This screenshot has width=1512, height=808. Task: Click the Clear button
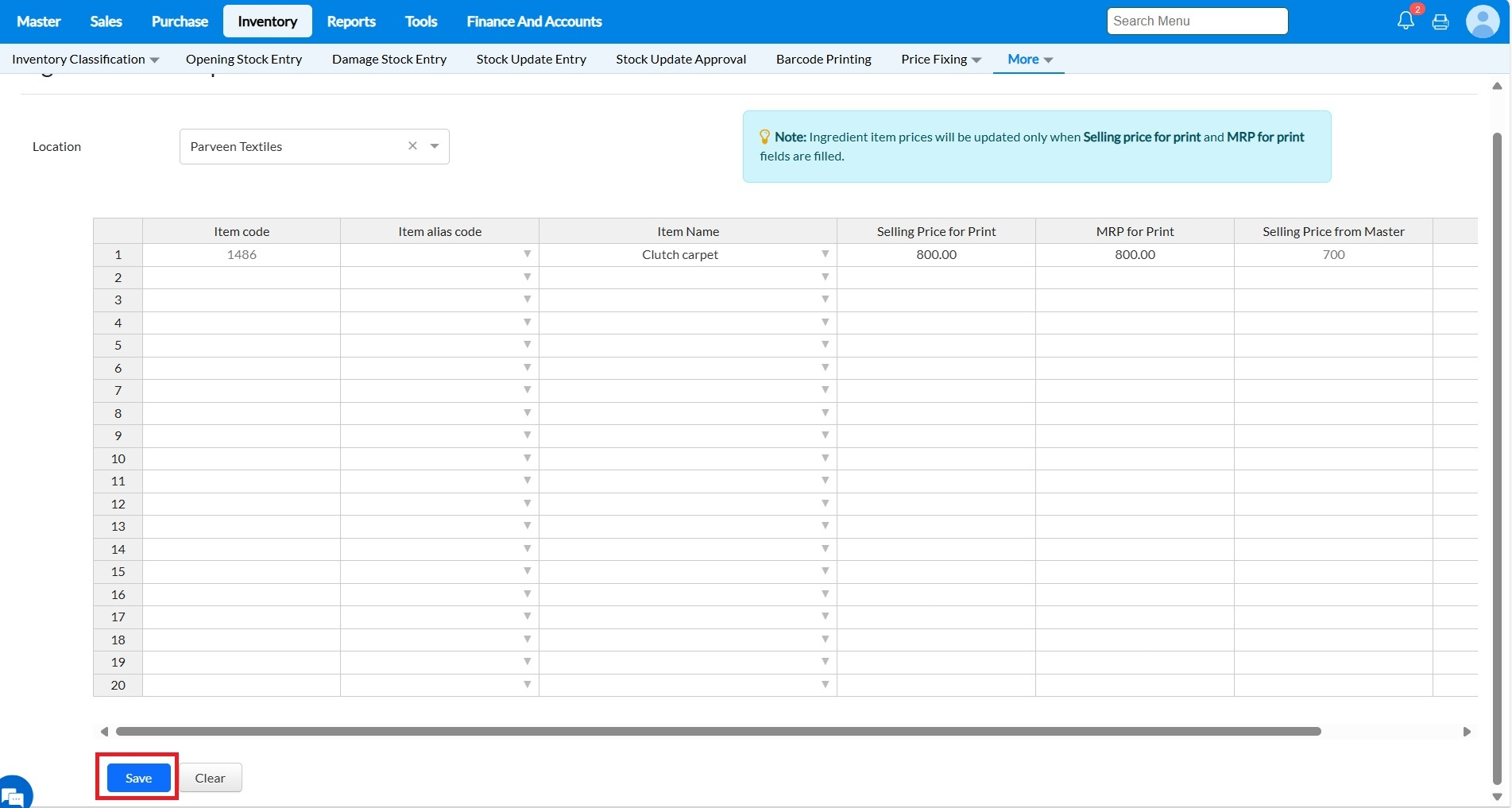coord(210,778)
